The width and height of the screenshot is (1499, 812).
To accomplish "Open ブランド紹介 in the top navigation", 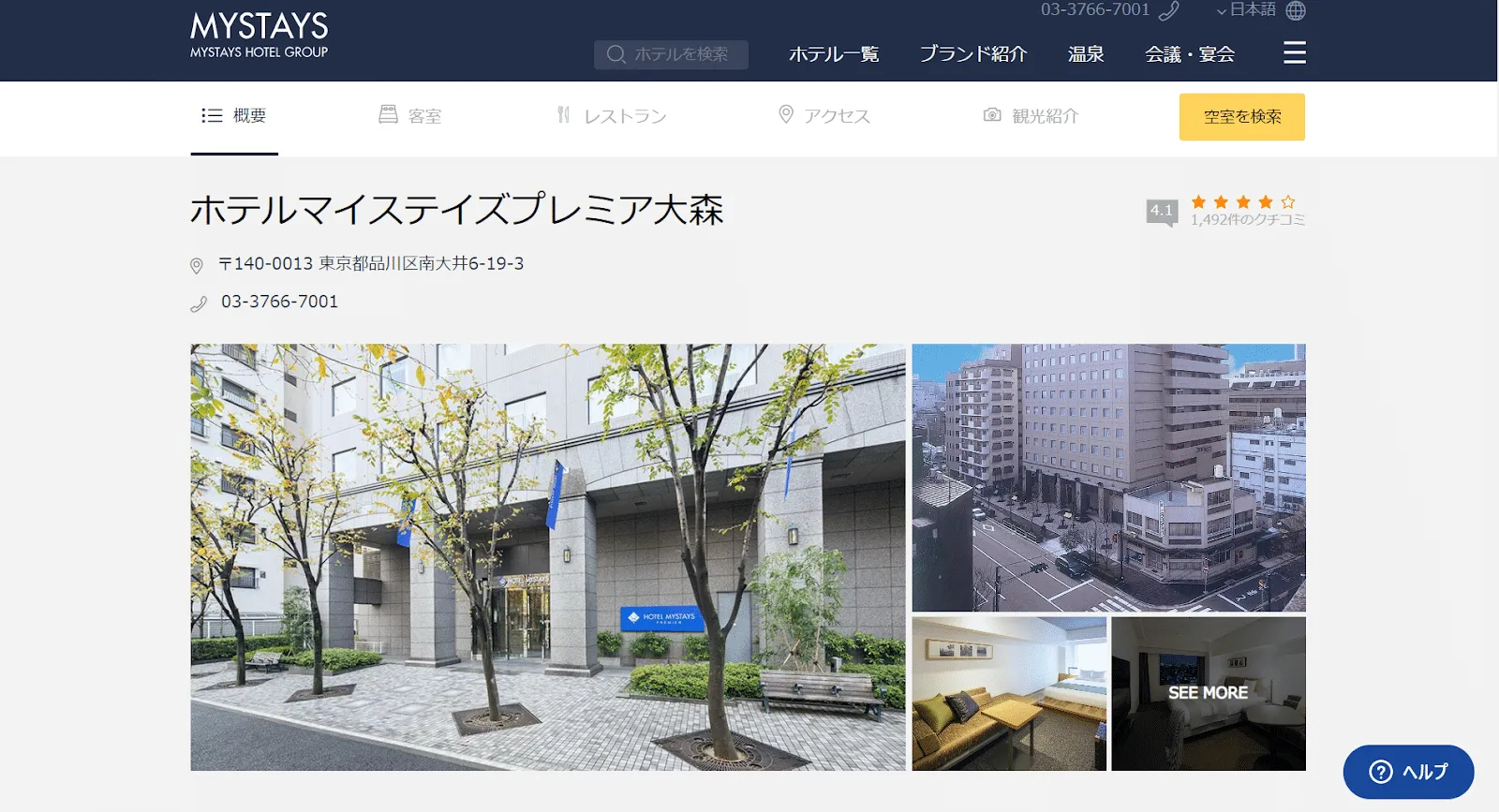I will click(973, 54).
